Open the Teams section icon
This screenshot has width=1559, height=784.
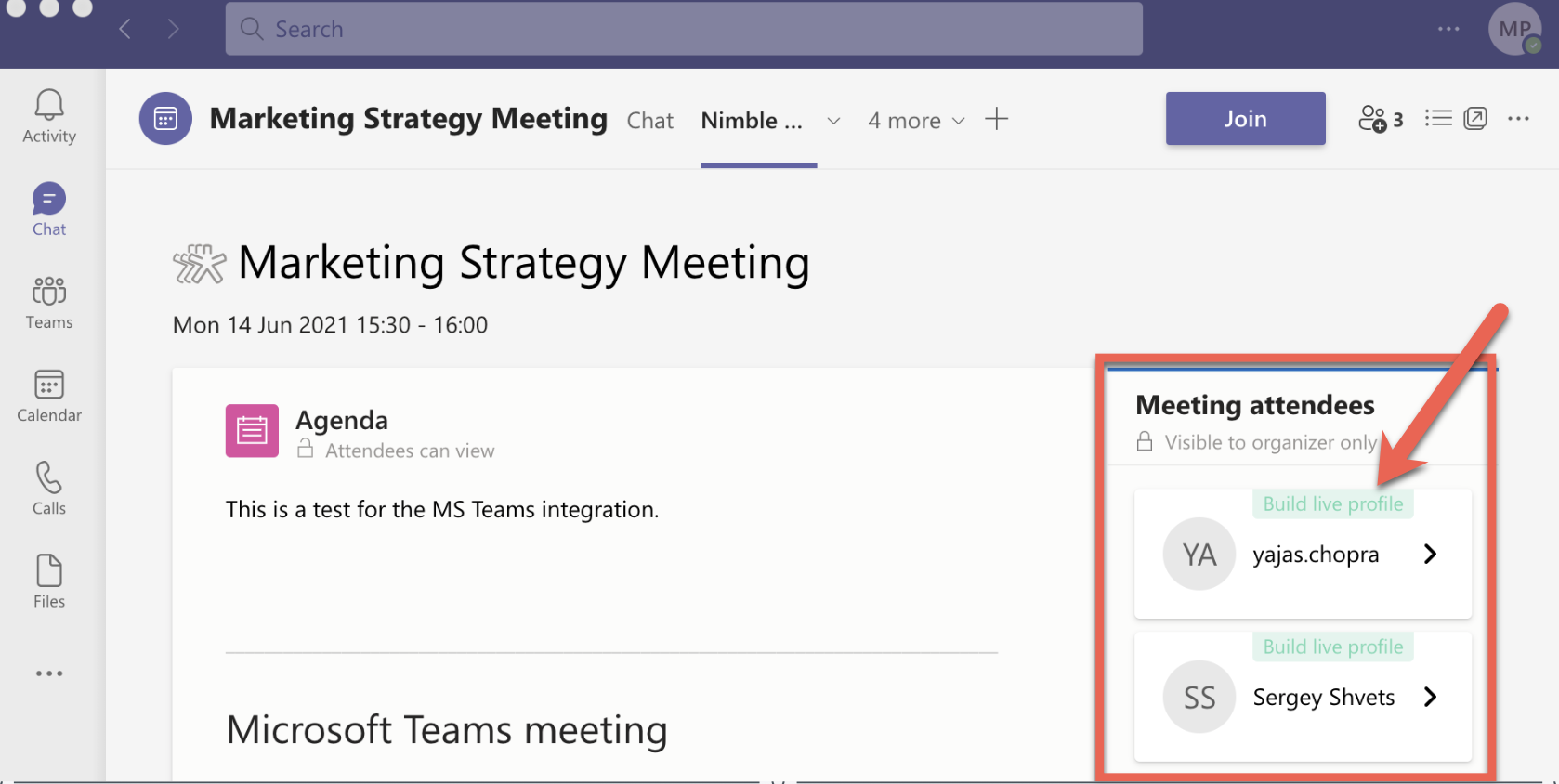(49, 292)
